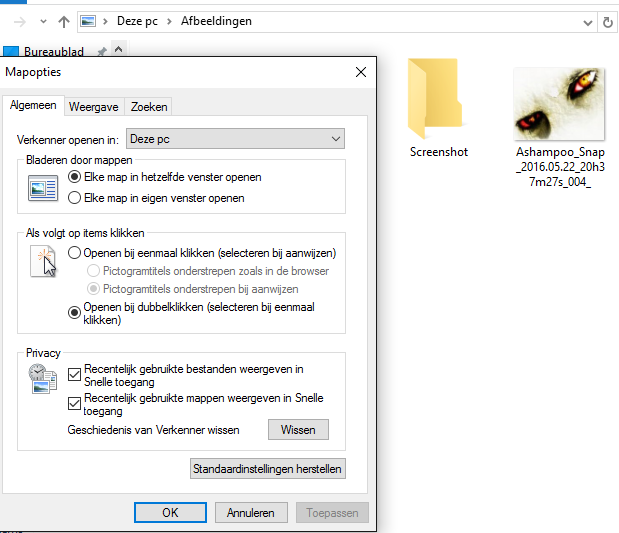Select the Ashampoo_Snap image thumbnail
Image resolution: width=619 pixels, height=533 pixels.
pos(559,104)
